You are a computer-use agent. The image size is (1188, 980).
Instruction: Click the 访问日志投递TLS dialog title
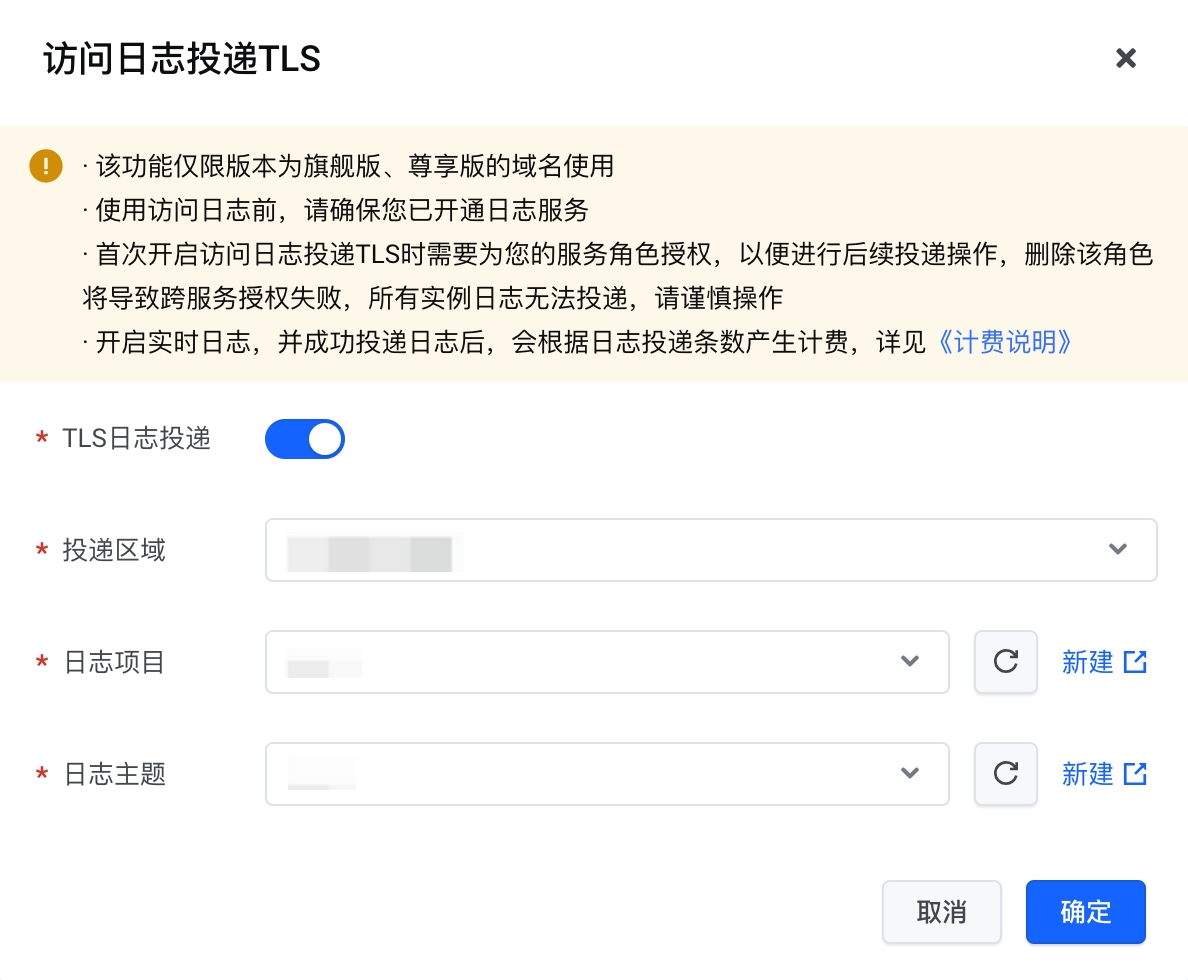click(182, 58)
